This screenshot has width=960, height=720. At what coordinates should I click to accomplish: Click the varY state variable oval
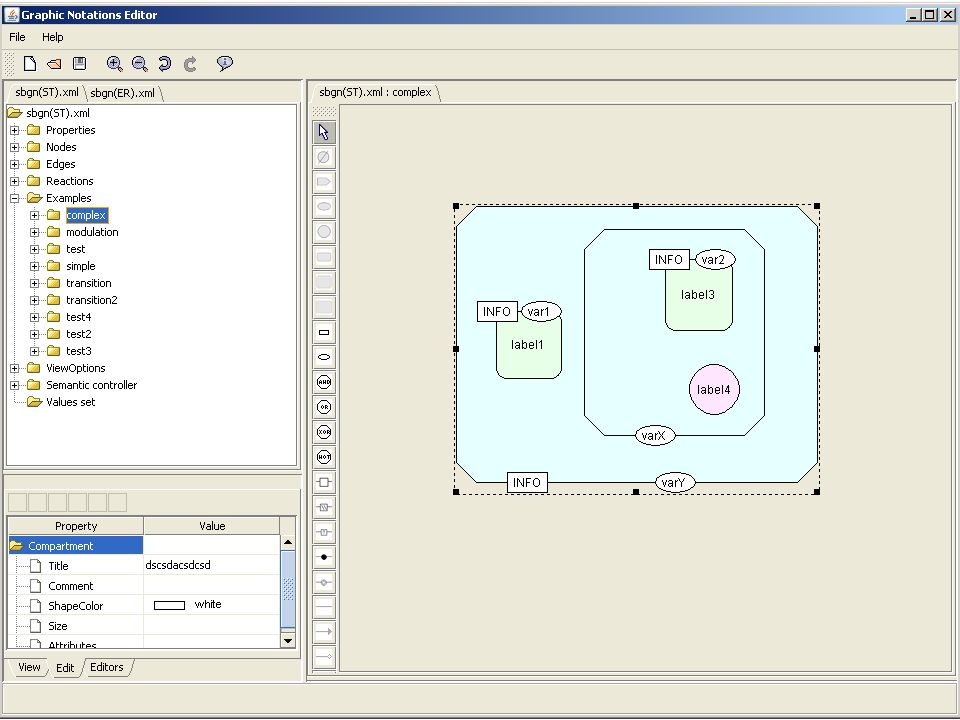point(675,482)
